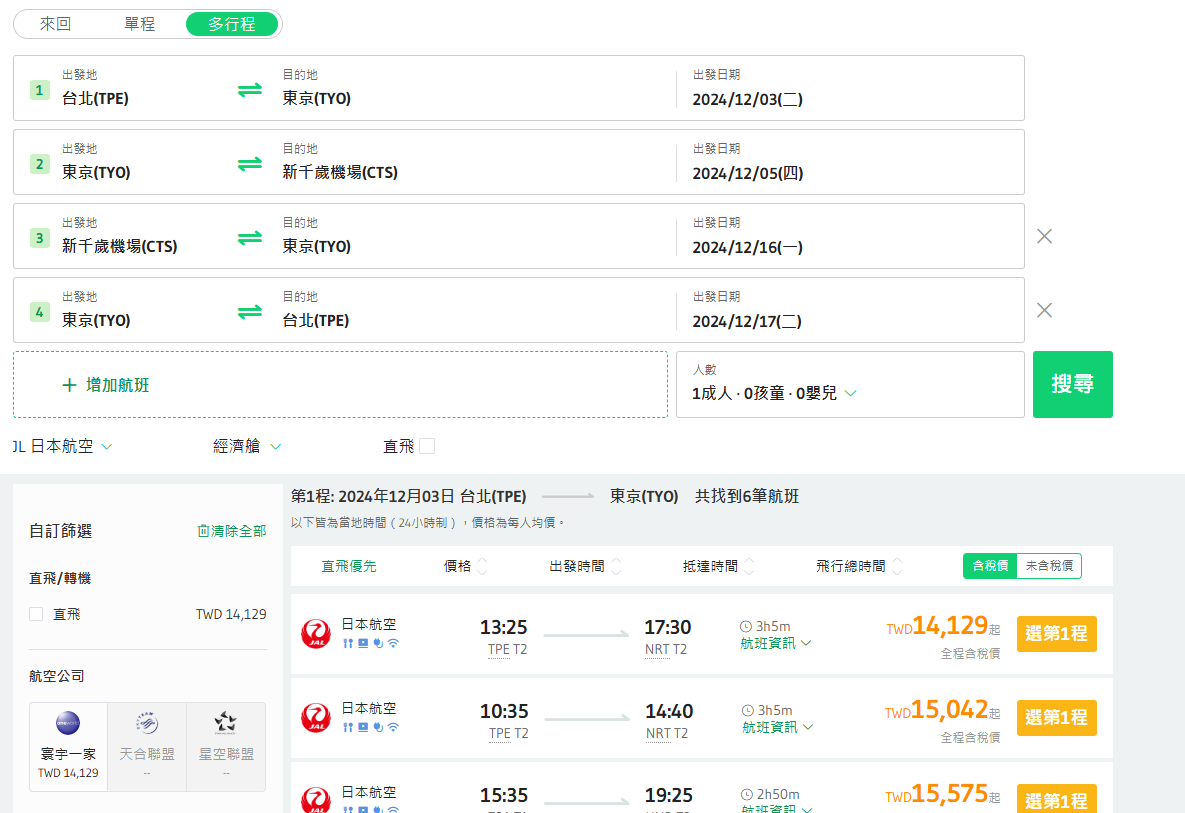Edit leg 2 destination 新千歲機場(CTS)

(x=340, y=172)
